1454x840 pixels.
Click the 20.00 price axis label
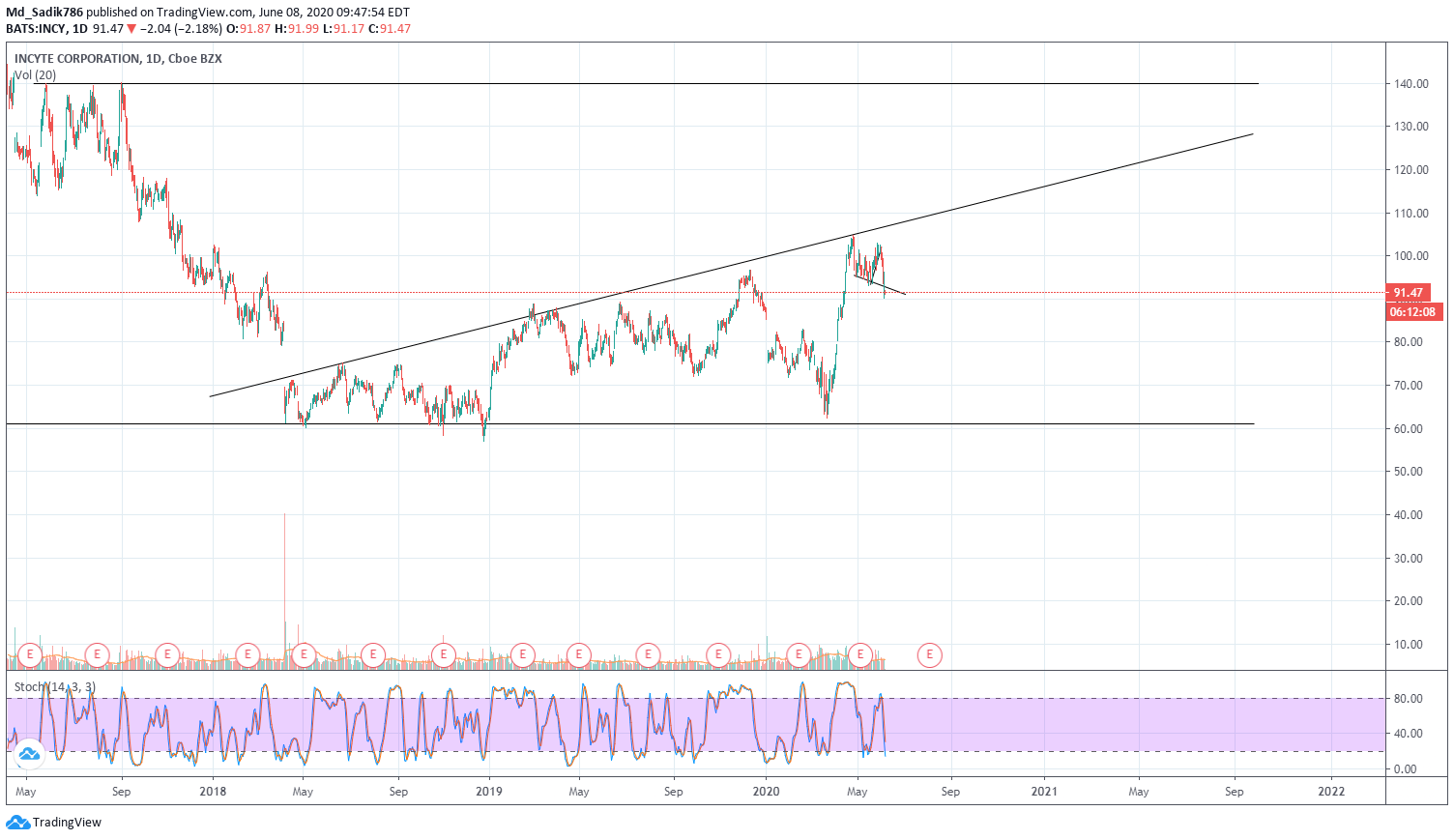(1409, 601)
